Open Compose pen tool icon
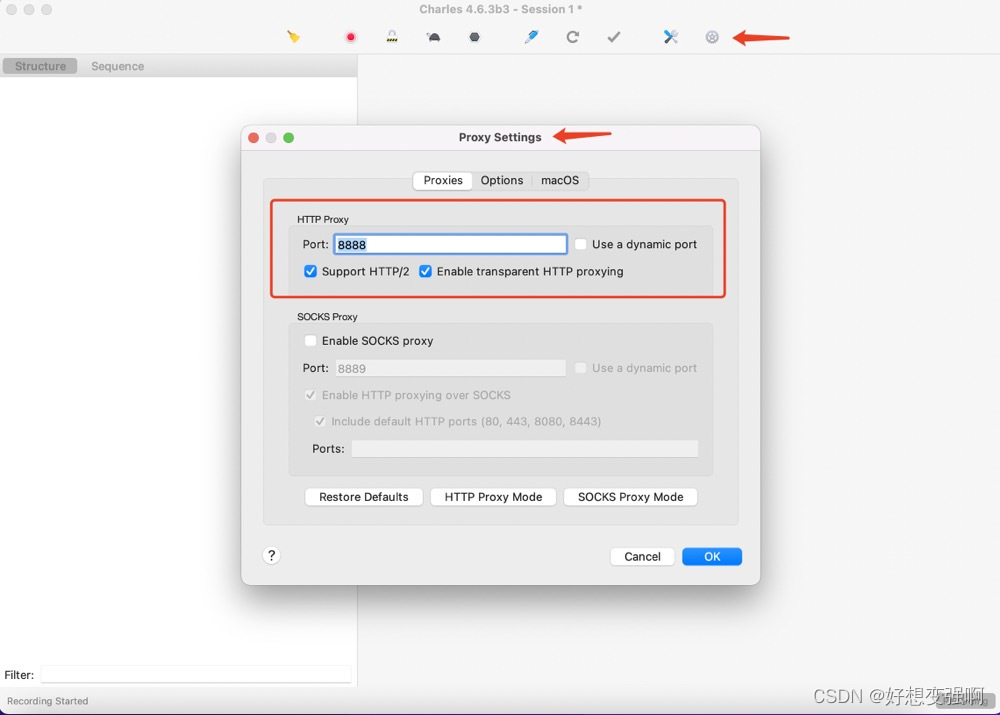1000x715 pixels. coord(531,37)
